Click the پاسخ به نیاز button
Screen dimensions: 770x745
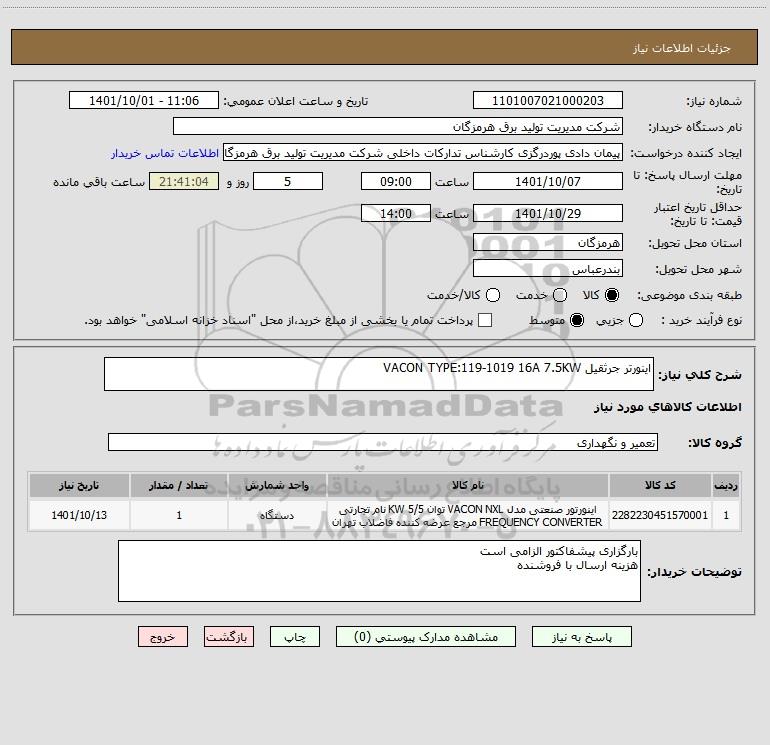coord(582,636)
